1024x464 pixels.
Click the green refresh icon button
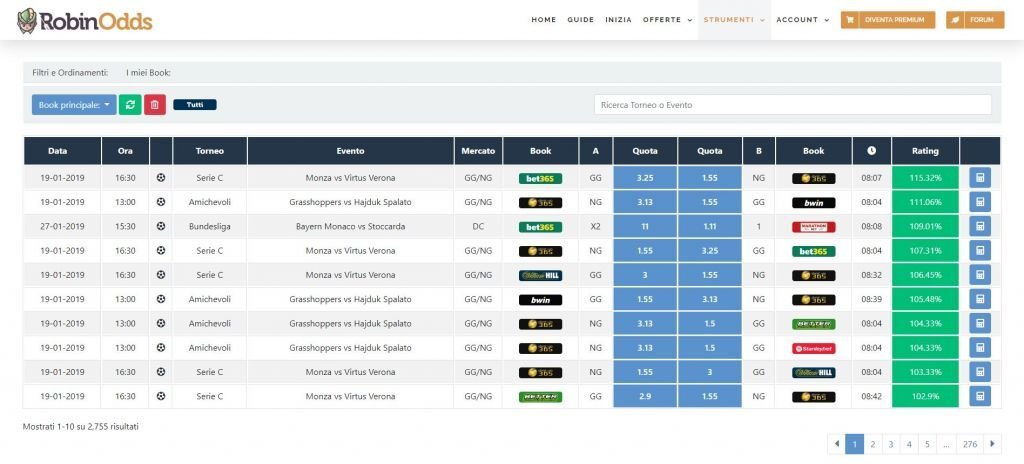130,105
